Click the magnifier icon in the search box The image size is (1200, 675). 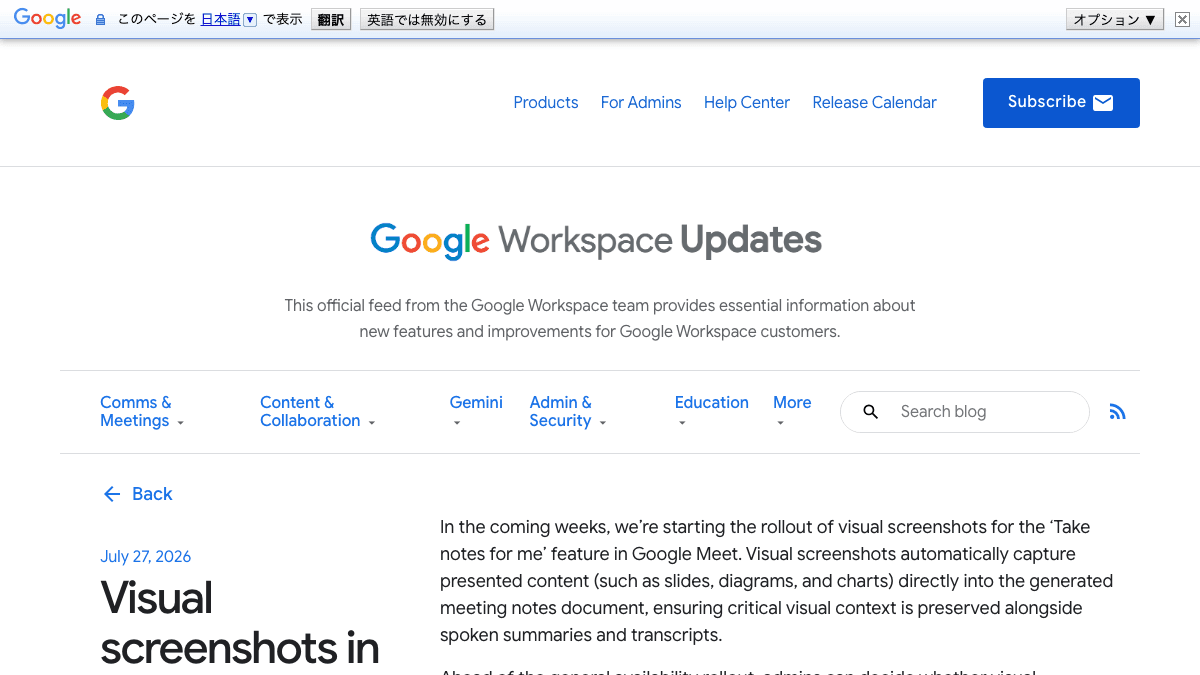[871, 412]
